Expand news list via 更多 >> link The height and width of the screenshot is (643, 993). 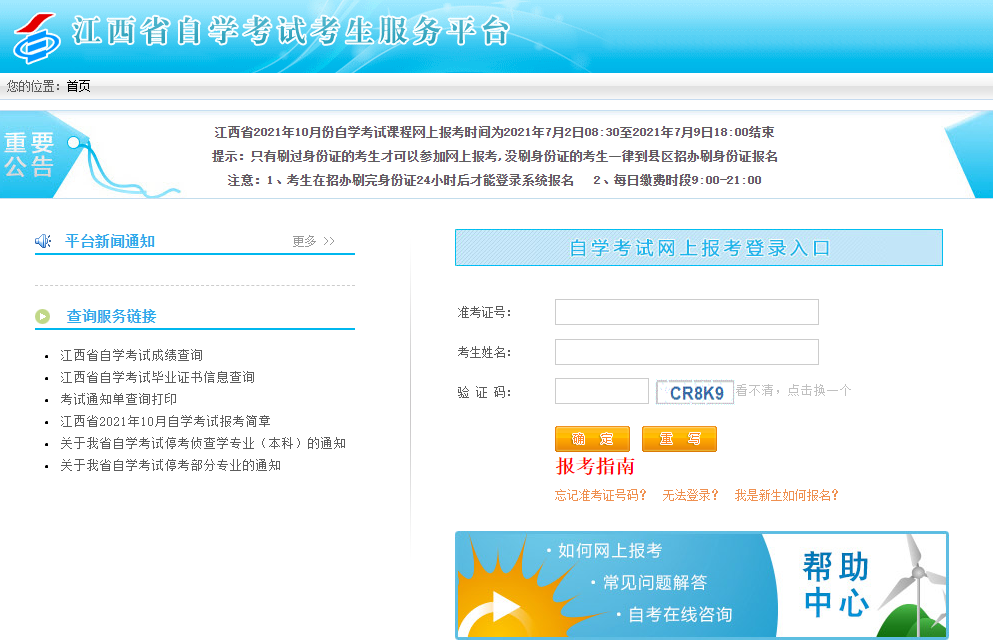coord(313,241)
